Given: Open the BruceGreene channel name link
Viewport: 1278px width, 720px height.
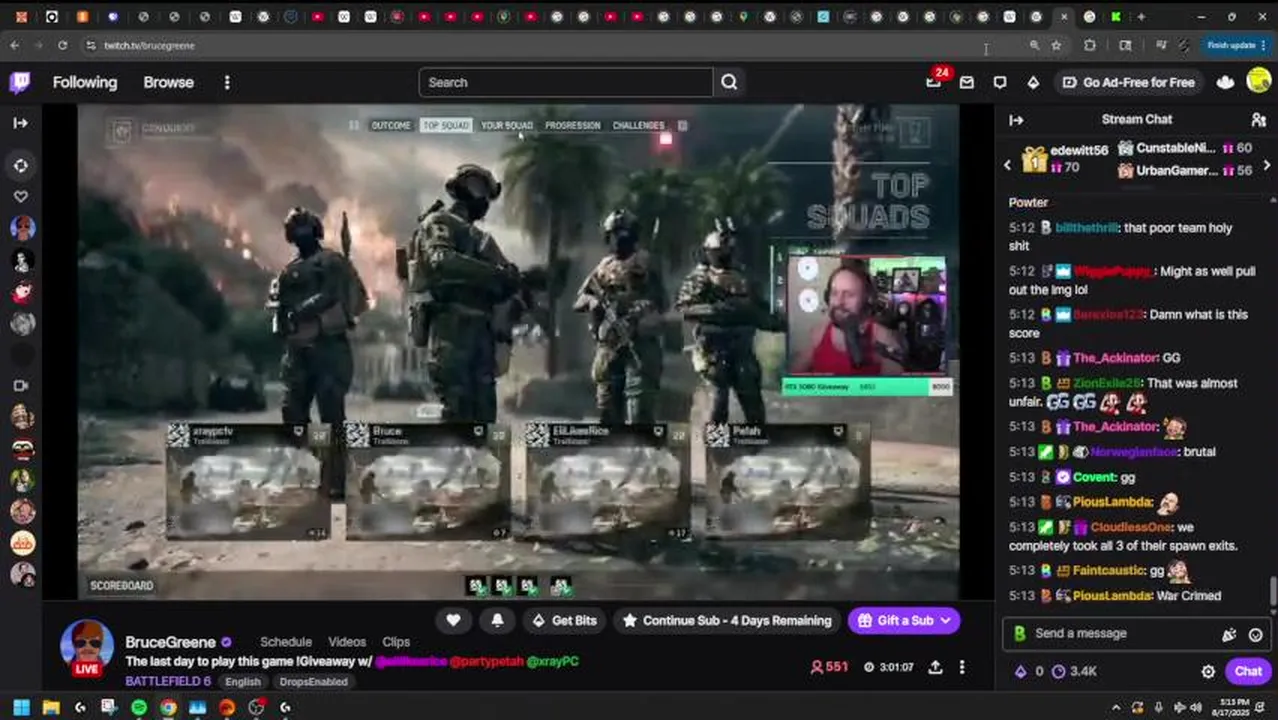Looking at the screenshot, I should pyautogui.click(x=170, y=642).
